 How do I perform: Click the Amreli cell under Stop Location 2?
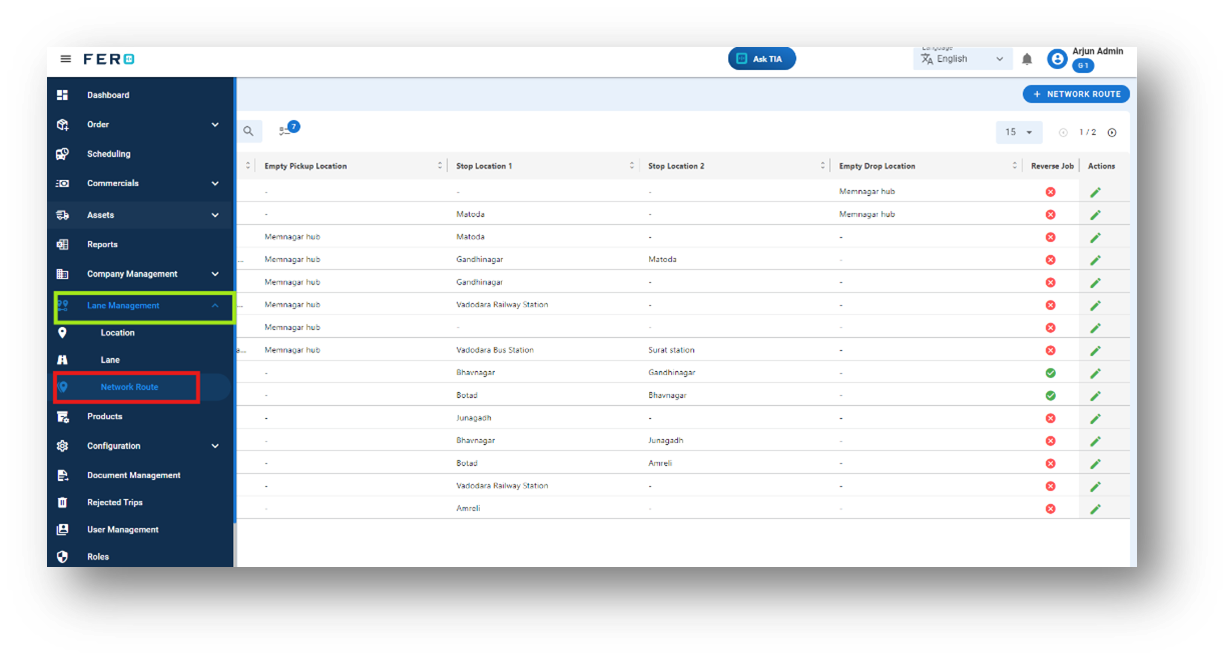661,464
